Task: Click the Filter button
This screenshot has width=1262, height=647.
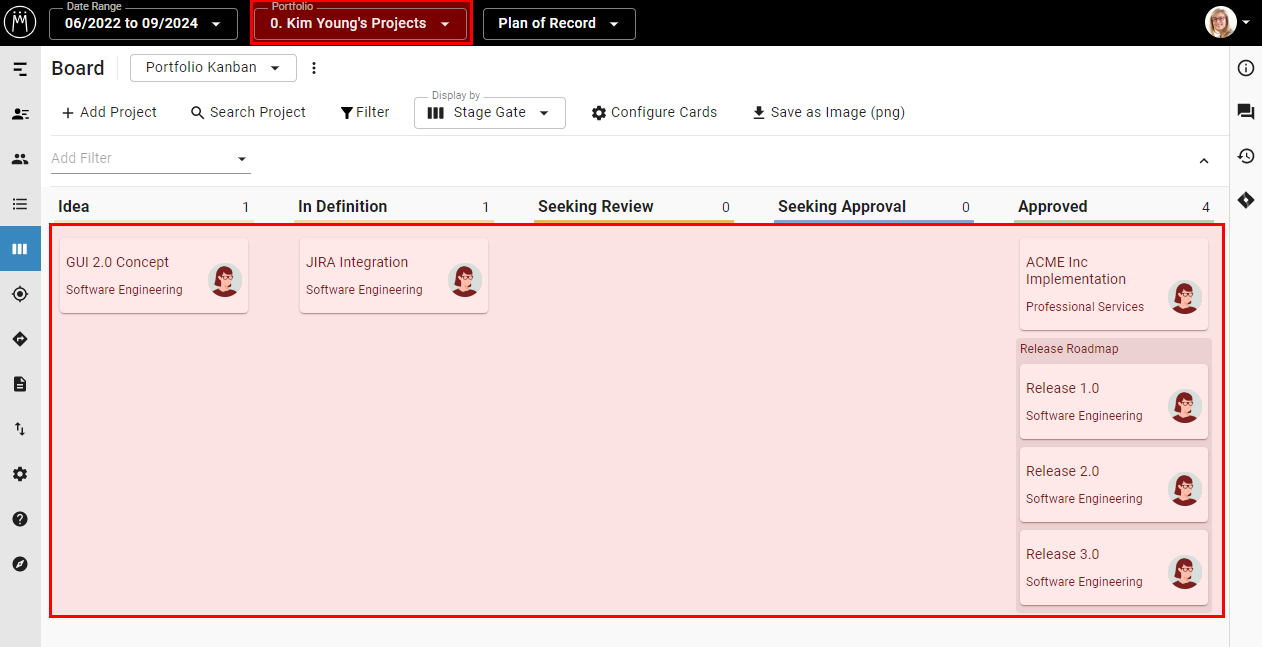Action: (x=365, y=112)
